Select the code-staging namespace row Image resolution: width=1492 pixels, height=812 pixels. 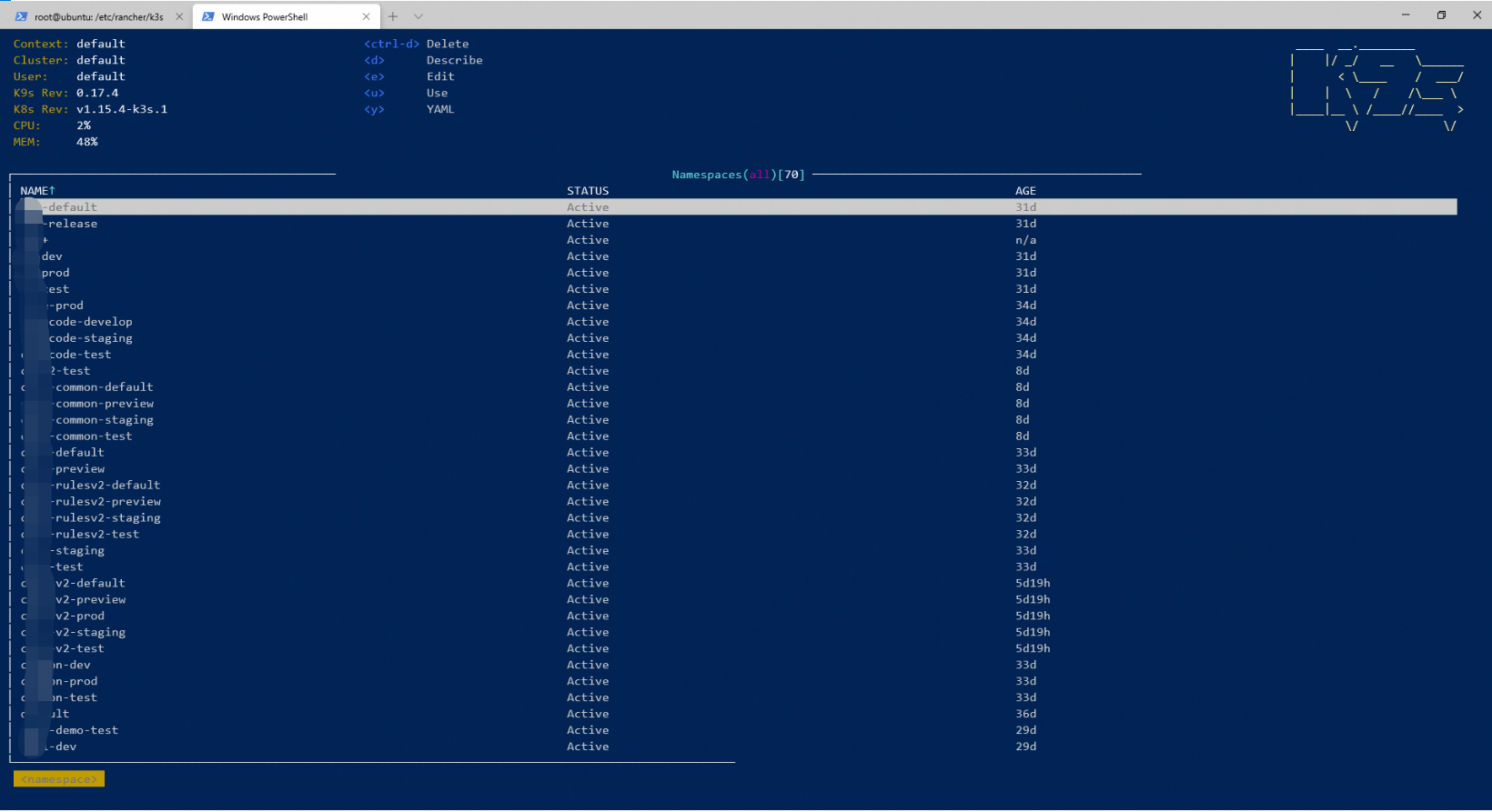pos(737,338)
